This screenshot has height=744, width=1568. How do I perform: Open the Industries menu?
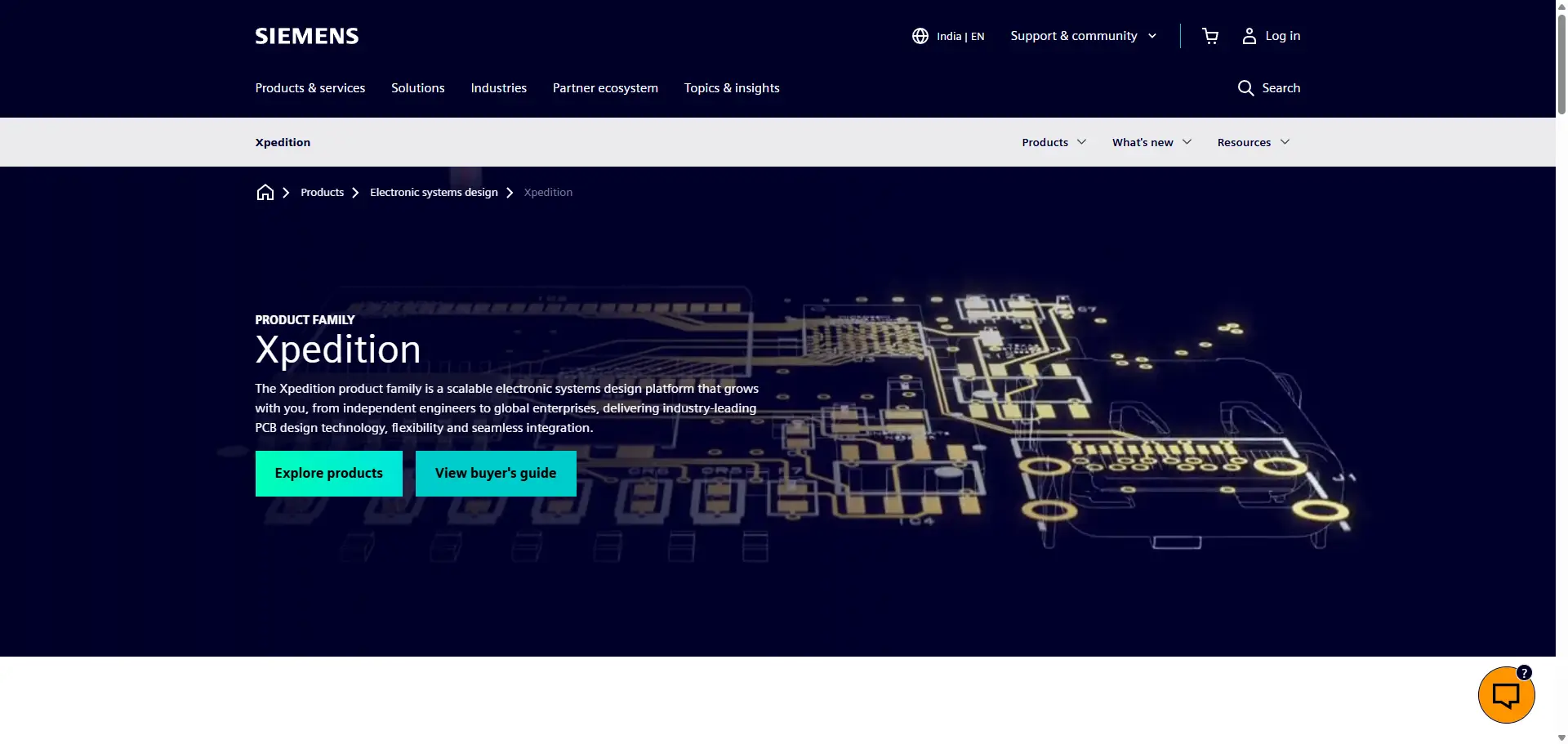tap(499, 88)
